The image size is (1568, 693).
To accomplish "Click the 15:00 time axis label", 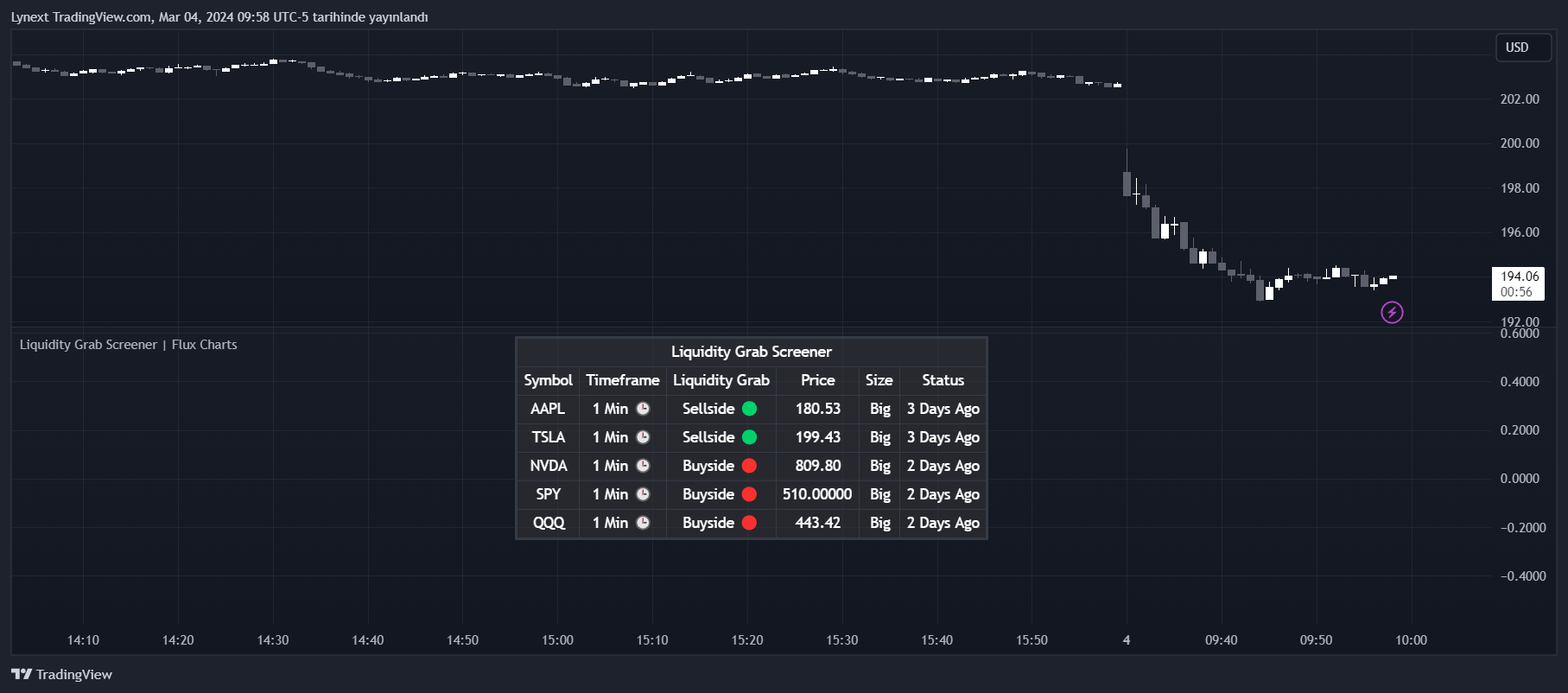I will click(557, 640).
